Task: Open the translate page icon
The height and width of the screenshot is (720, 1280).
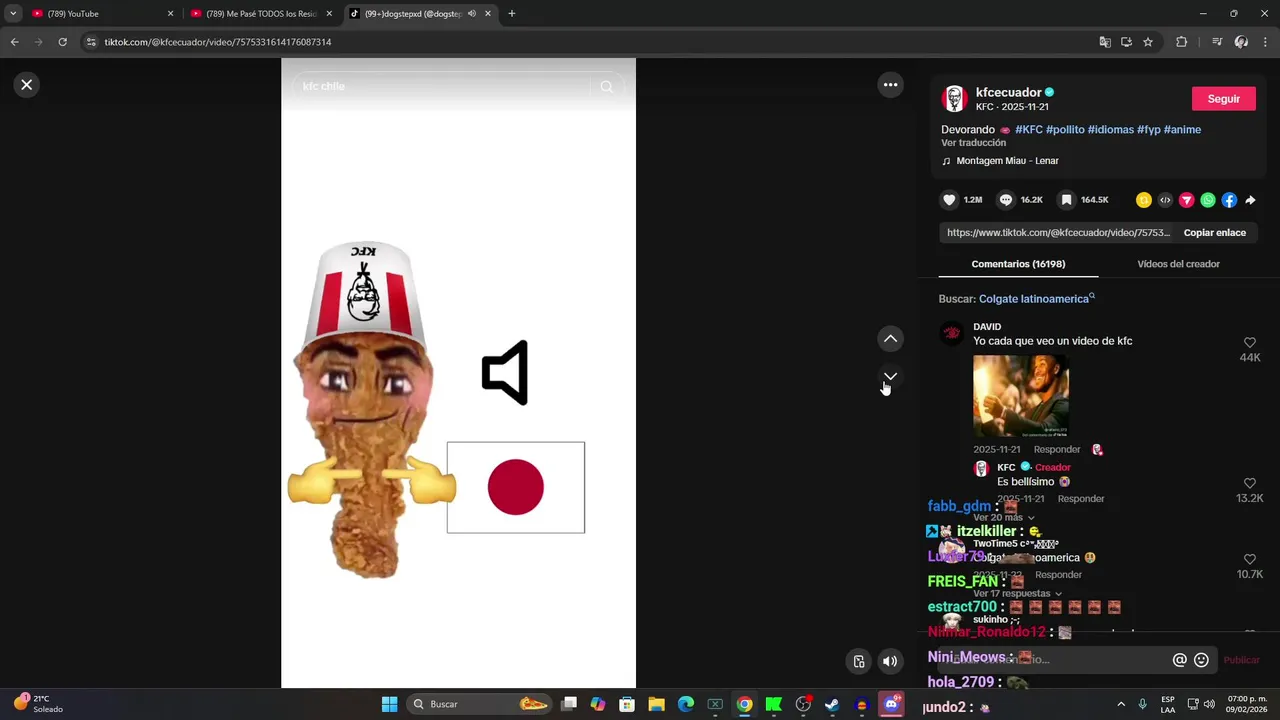Action: point(1104,42)
